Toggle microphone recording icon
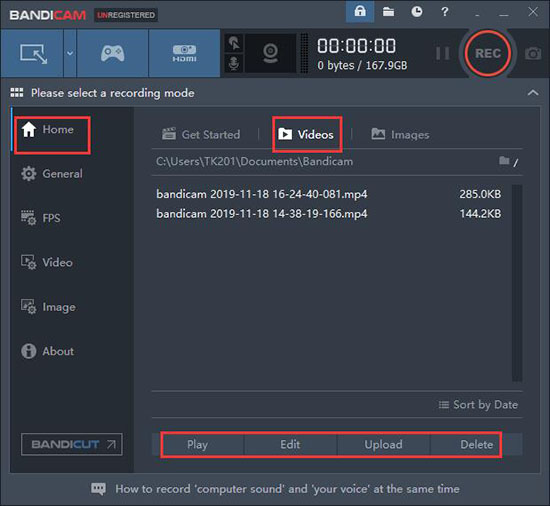 (x=234, y=63)
